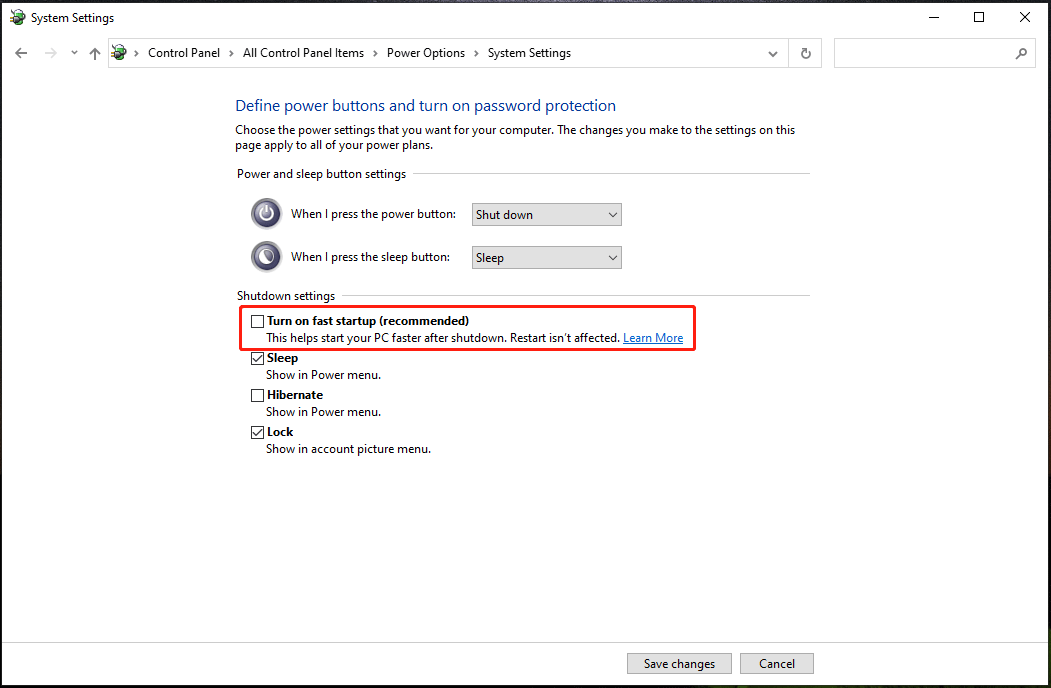Click the refresh button in address bar
The width and height of the screenshot is (1051, 688).
coord(805,52)
